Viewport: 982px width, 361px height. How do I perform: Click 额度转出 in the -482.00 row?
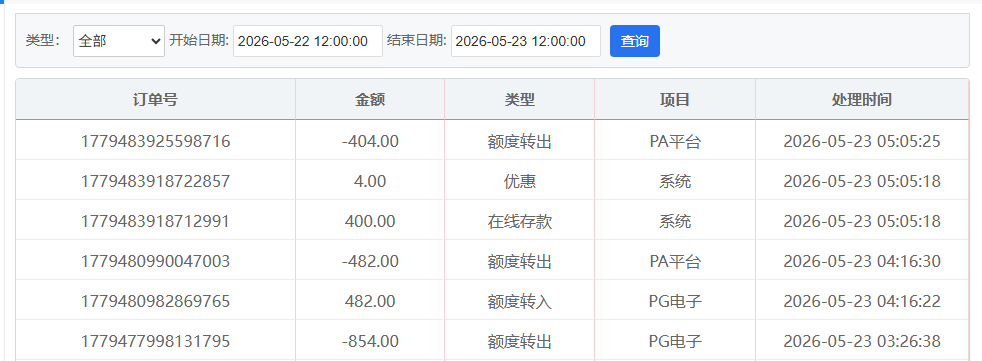(520, 261)
